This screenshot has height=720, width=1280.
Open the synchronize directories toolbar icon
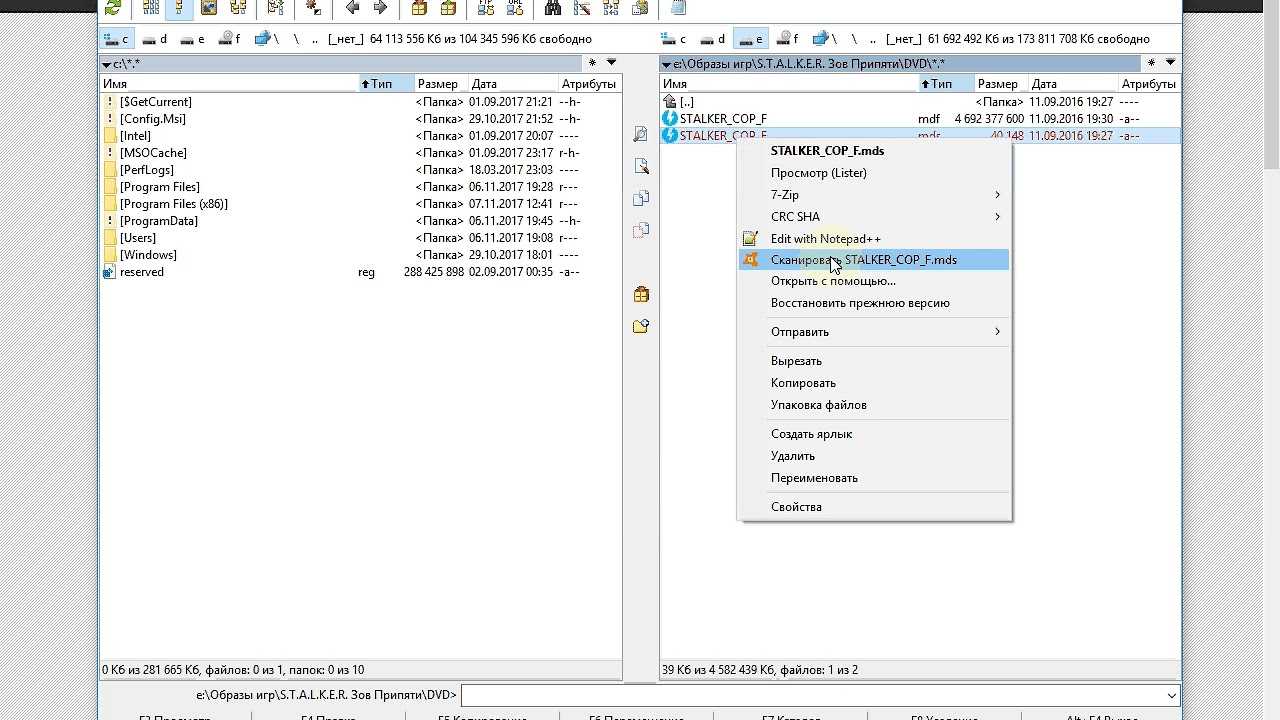[611, 8]
